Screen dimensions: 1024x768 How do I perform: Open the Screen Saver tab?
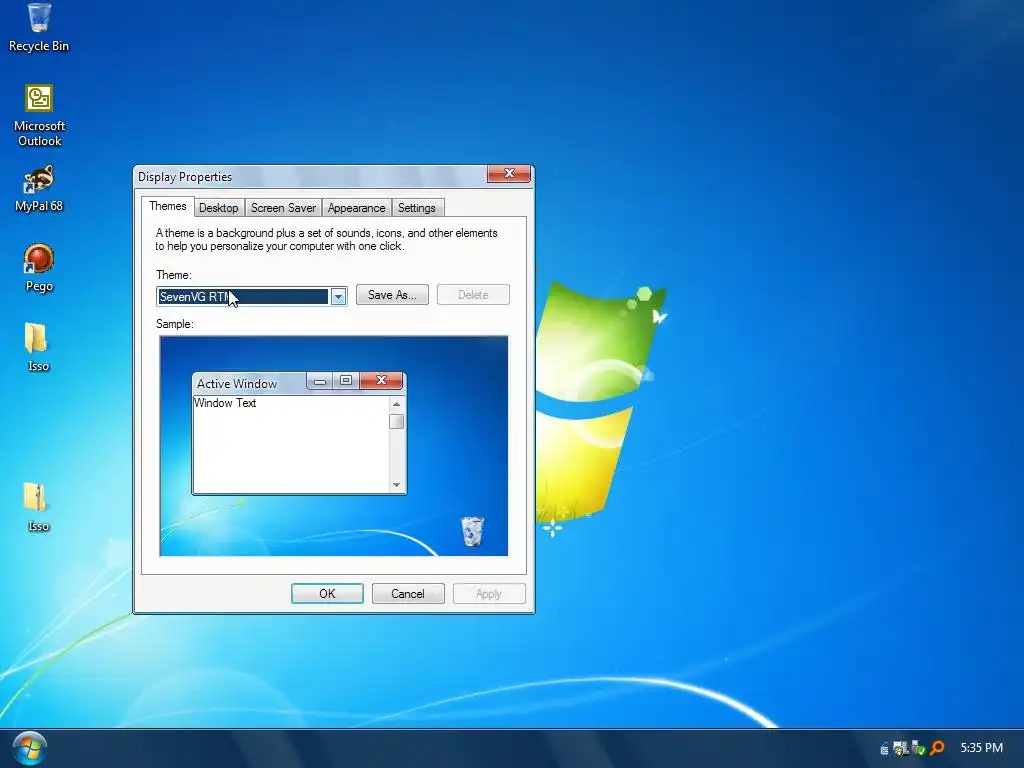[x=283, y=208]
